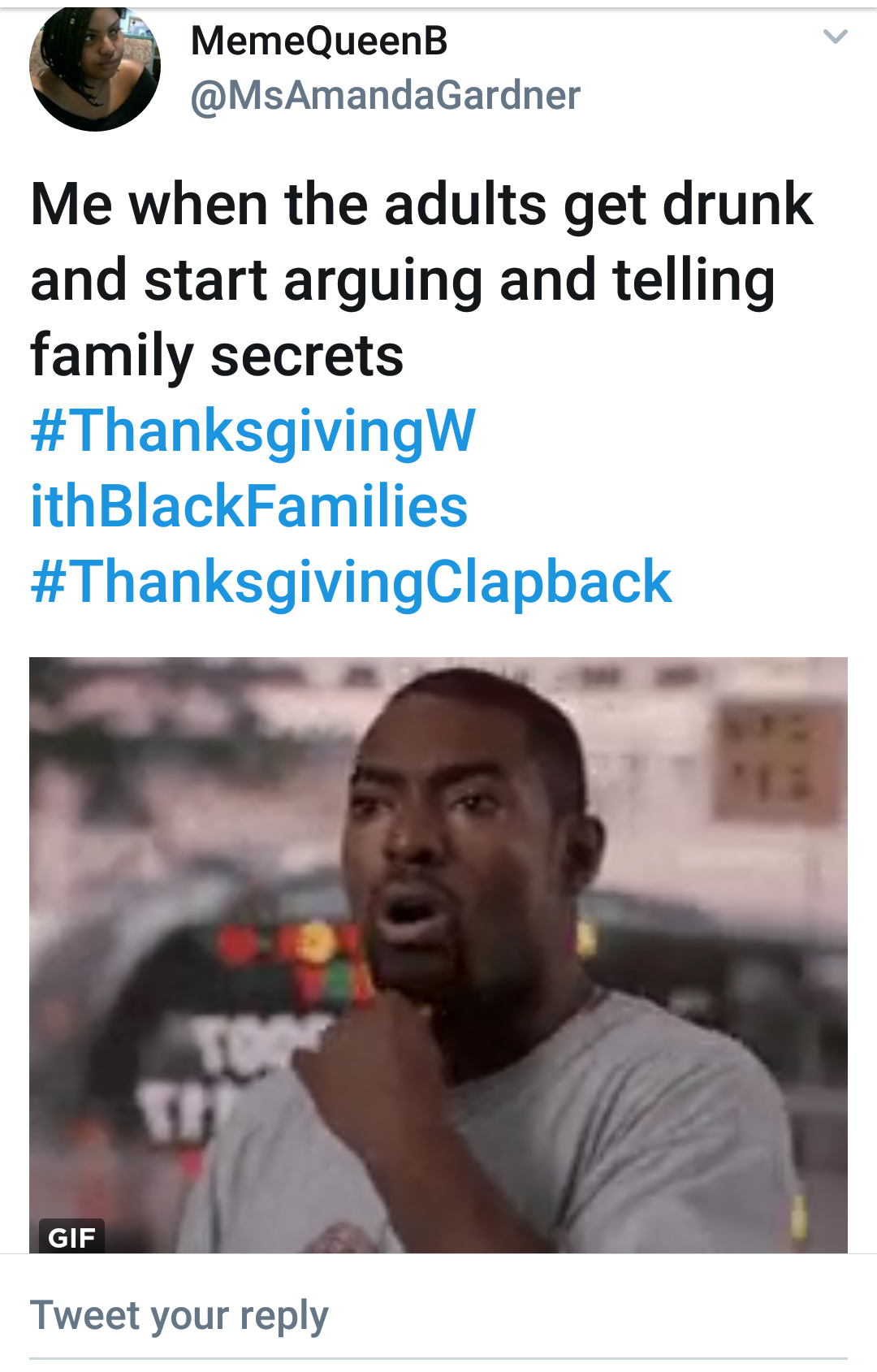Tap the words 'family secrets' in the tweet

(x=217, y=356)
